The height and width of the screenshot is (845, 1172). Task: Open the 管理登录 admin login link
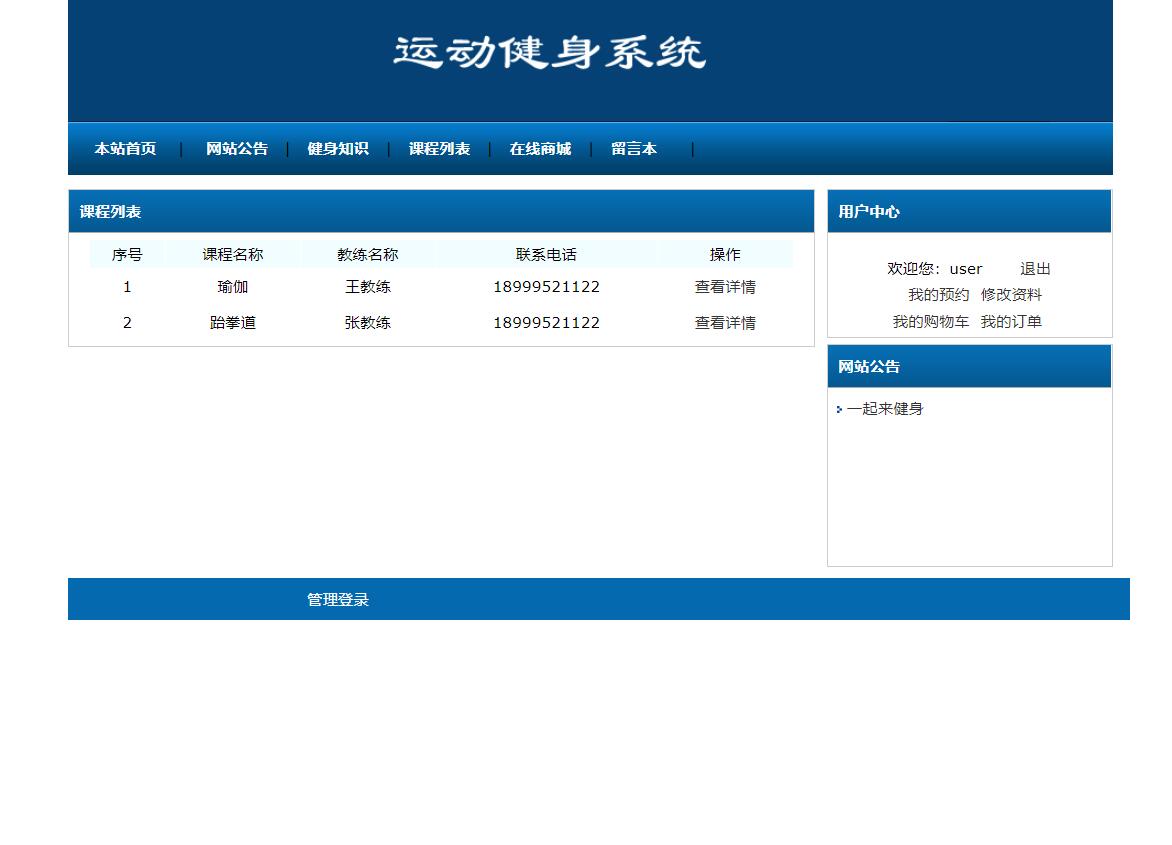(x=337, y=598)
